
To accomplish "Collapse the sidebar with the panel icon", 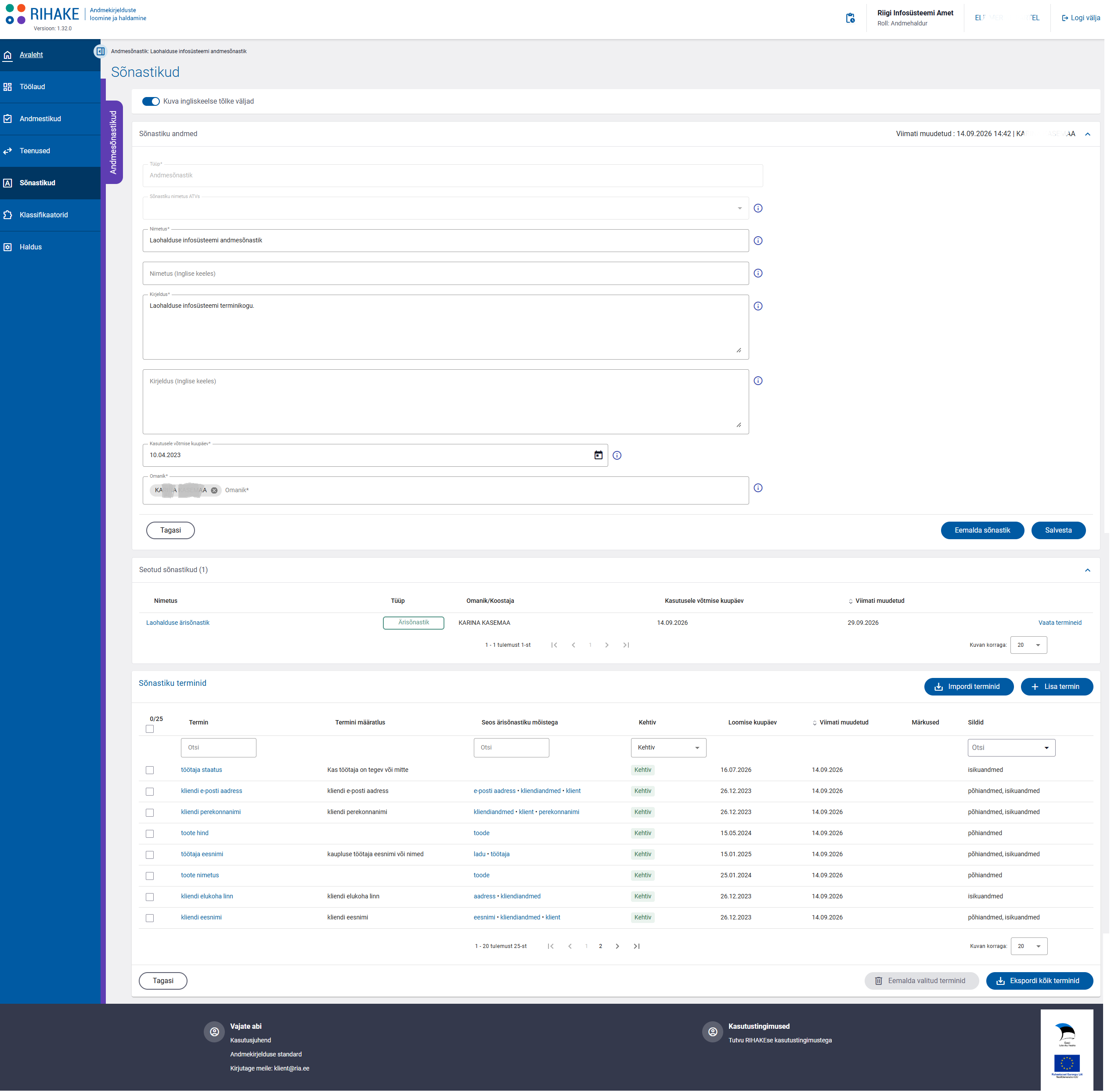I will pos(101,52).
